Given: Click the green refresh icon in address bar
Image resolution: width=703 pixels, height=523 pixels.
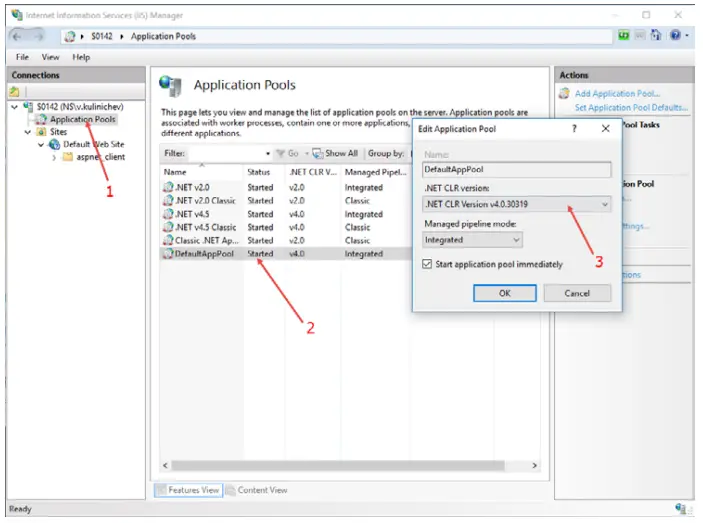Looking at the screenshot, I should click(624, 35).
